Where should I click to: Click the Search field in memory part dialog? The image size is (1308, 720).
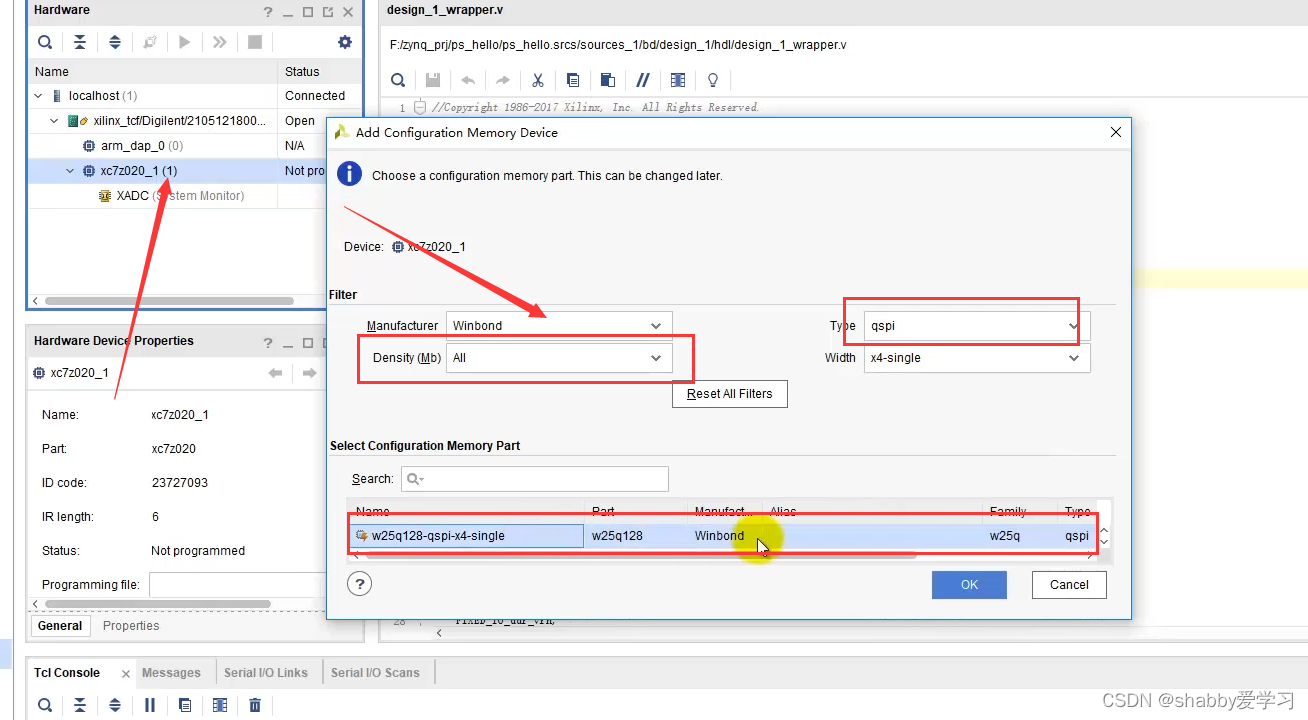(535, 479)
